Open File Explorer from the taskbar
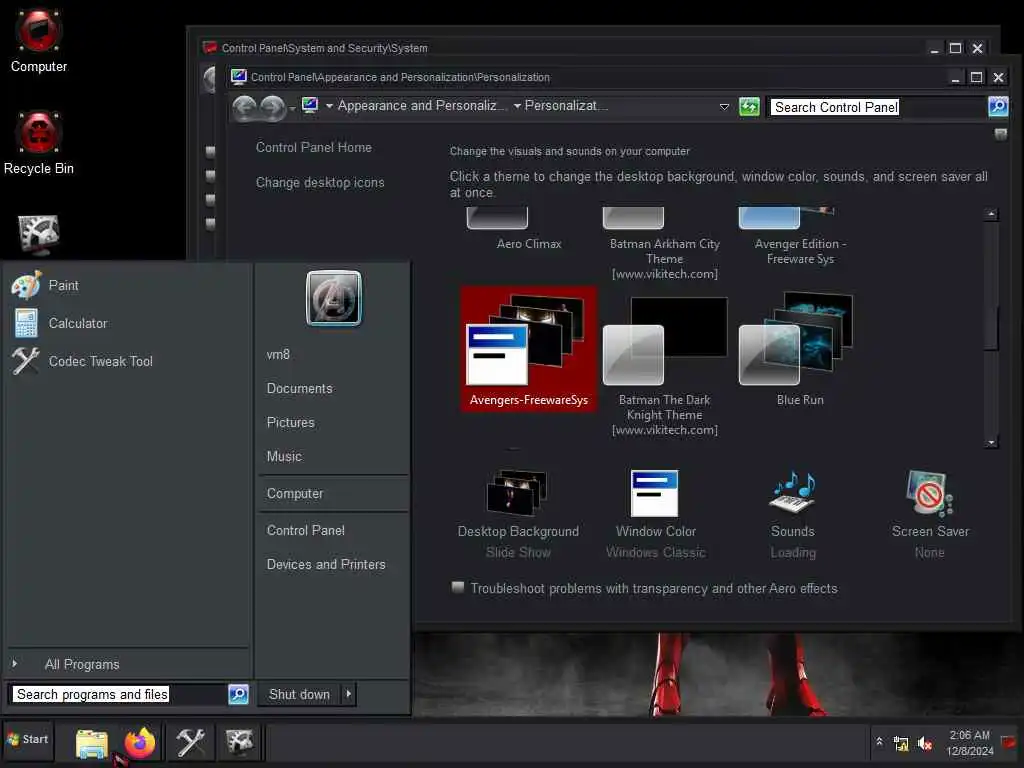 (91, 743)
